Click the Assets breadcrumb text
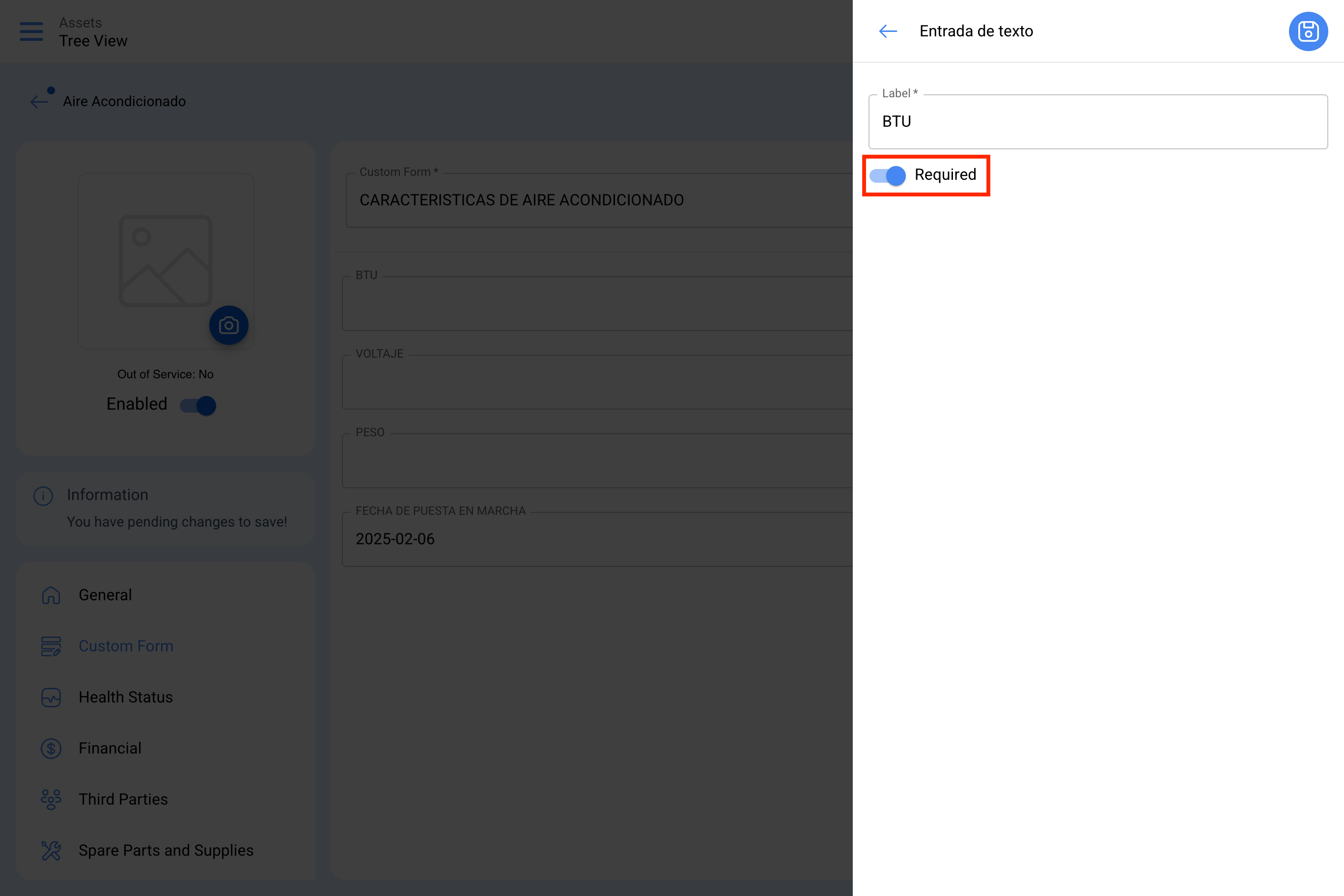1344x896 pixels. 81,23
